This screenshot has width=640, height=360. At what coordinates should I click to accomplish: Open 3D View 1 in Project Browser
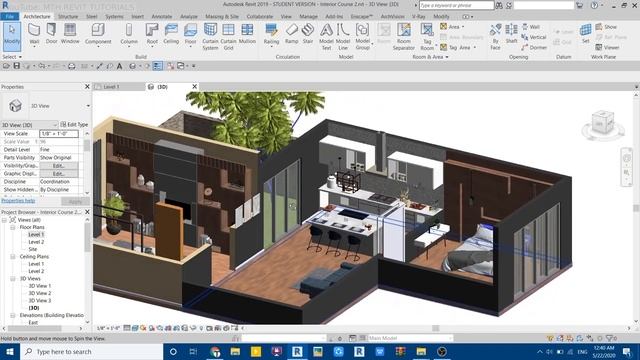40,286
